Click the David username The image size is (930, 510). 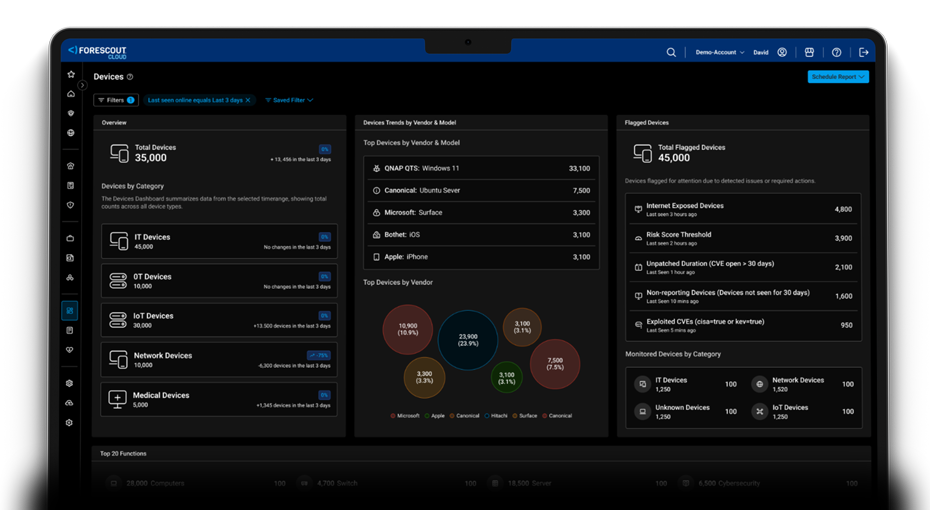tap(761, 52)
